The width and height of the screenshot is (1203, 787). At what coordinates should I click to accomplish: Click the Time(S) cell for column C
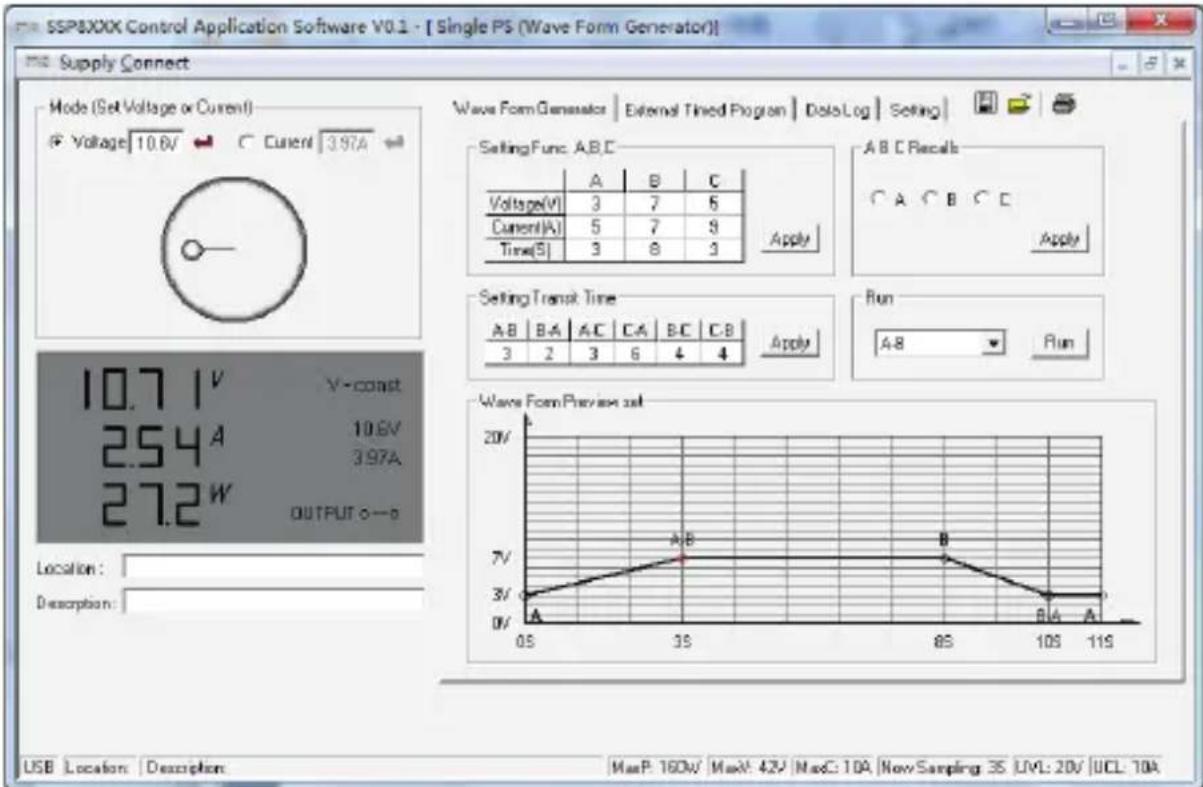tap(714, 251)
